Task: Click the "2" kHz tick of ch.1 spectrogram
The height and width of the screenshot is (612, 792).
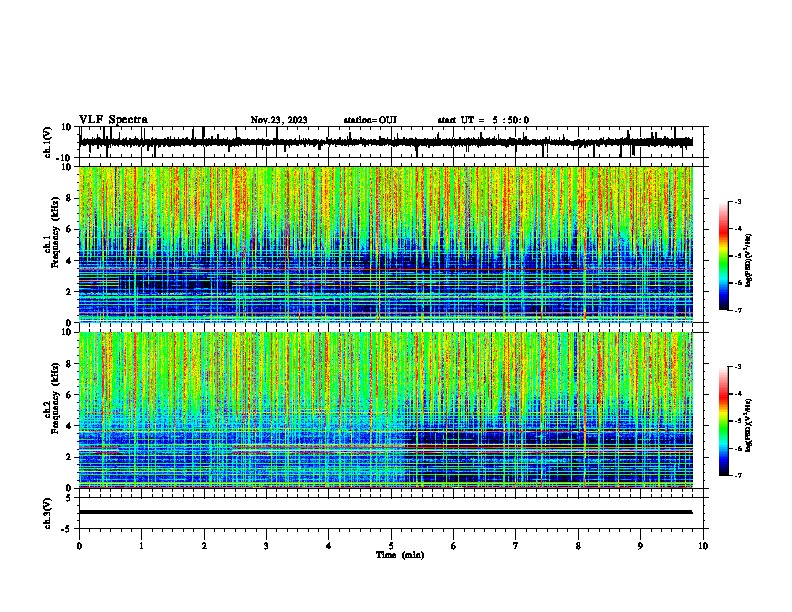Action: tap(70, 292)
